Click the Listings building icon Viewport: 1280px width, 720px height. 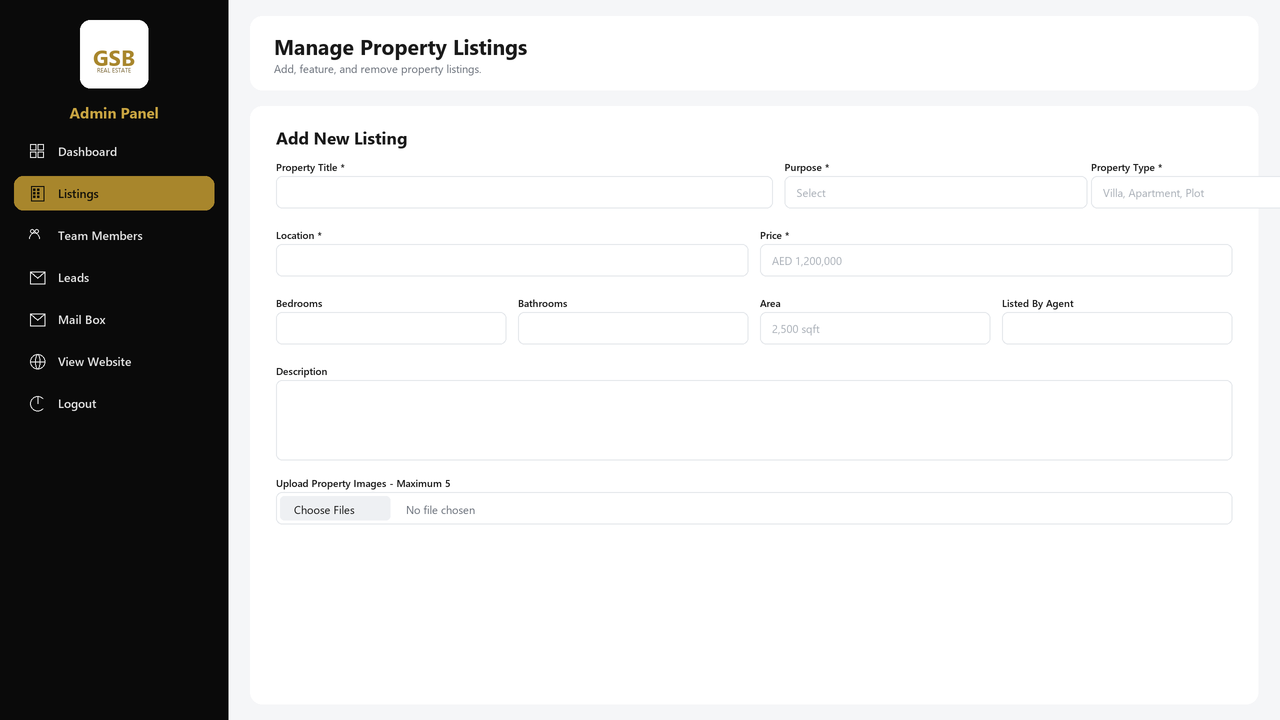coord(37,193)
